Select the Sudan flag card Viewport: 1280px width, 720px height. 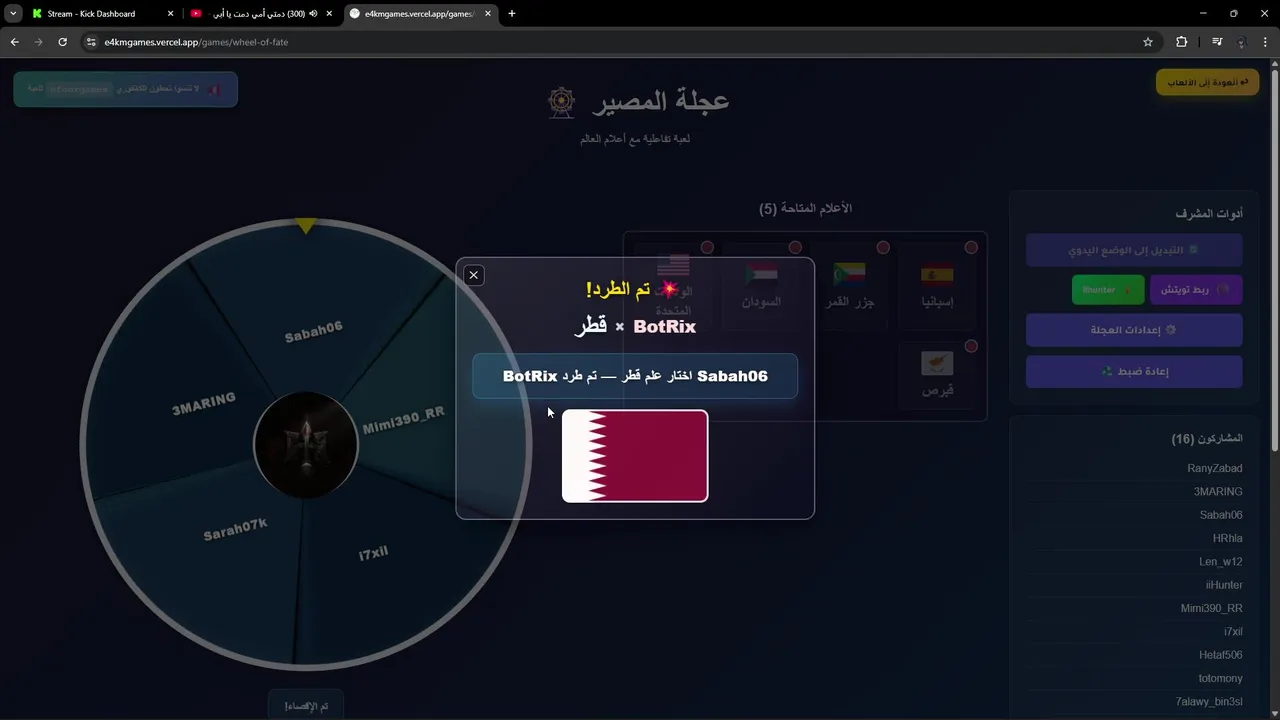(x=761, y=285)
